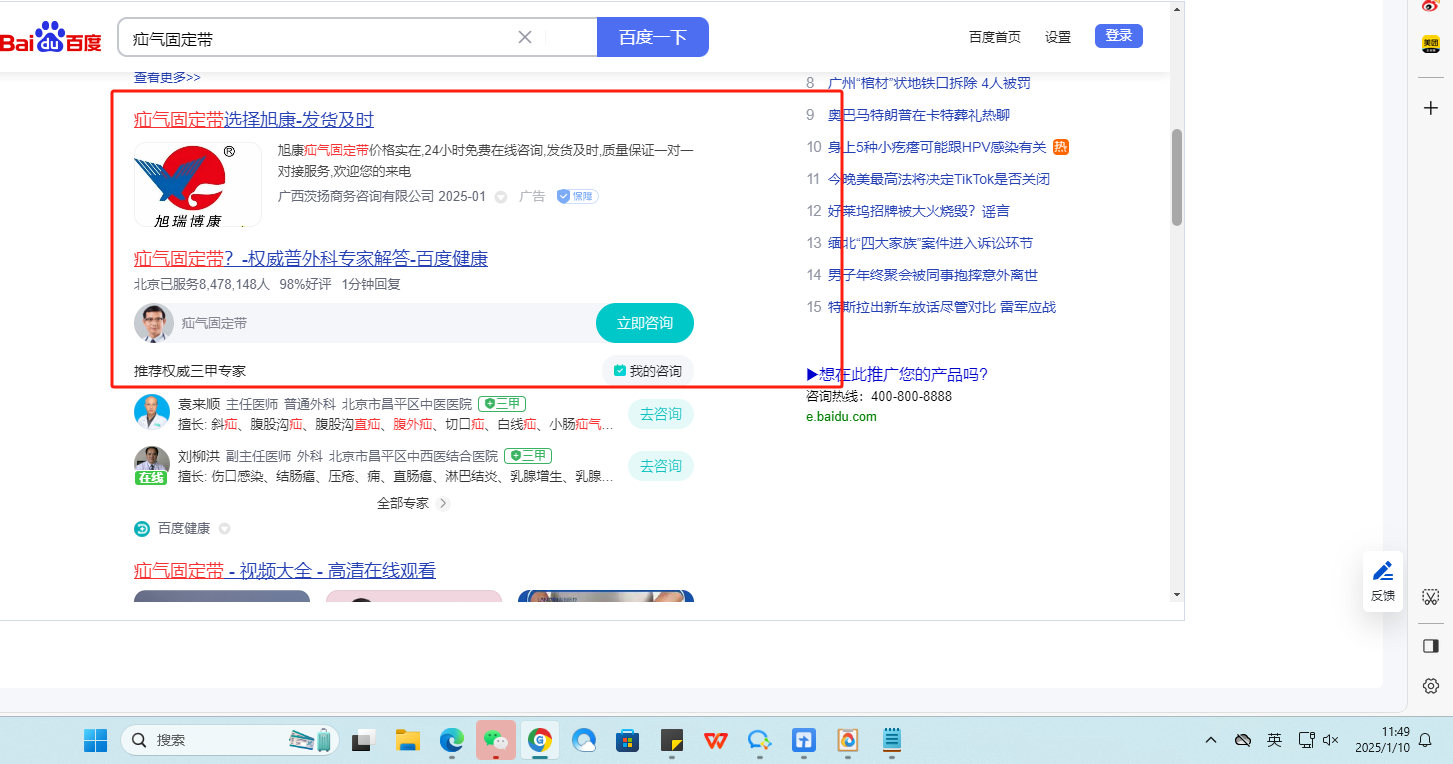The width and height of the screenshot is (1453, 764).
Task: Toggle the sidebar panel layout icon
Action: pyautogui.click(x=1430, y=646)
